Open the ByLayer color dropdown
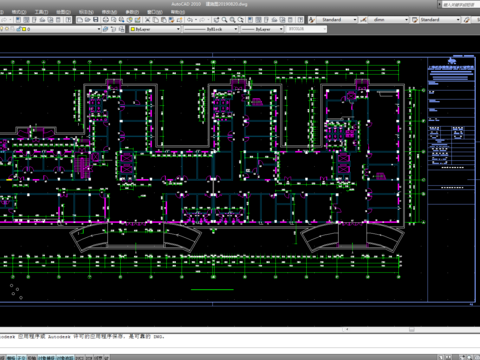The width and height of the screenshot is (480, 360). click(155, 29)
